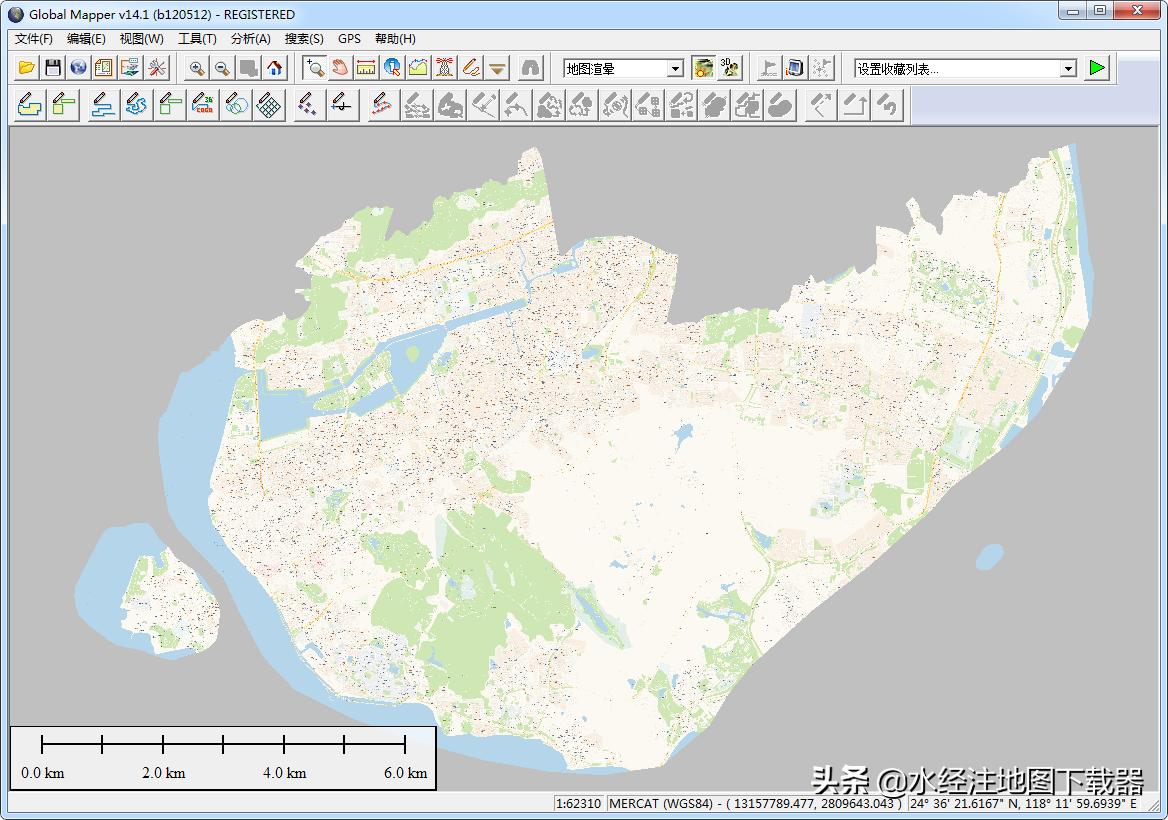Viewport: 1168px width, 820px height.
Task: Open the 分析(A) menu
Action: [x=250, y=39]
